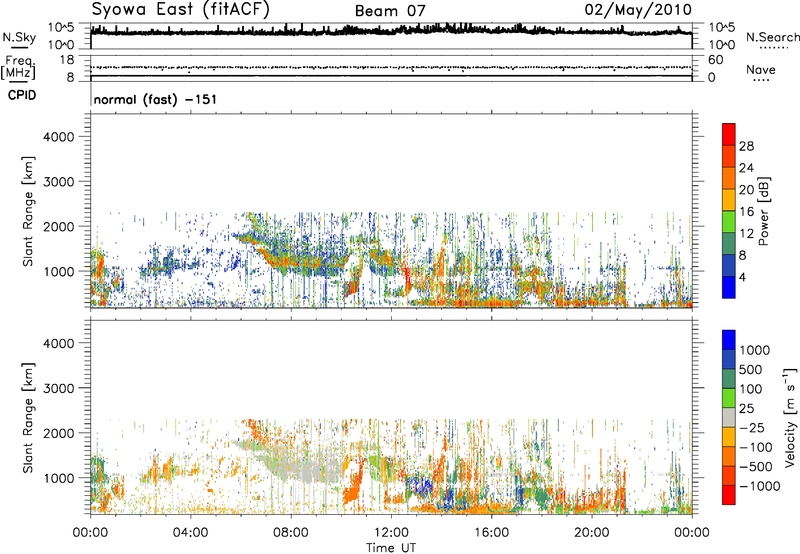Click the '20:00' time tick label
The image size is (800, 554).
(592, 533)
